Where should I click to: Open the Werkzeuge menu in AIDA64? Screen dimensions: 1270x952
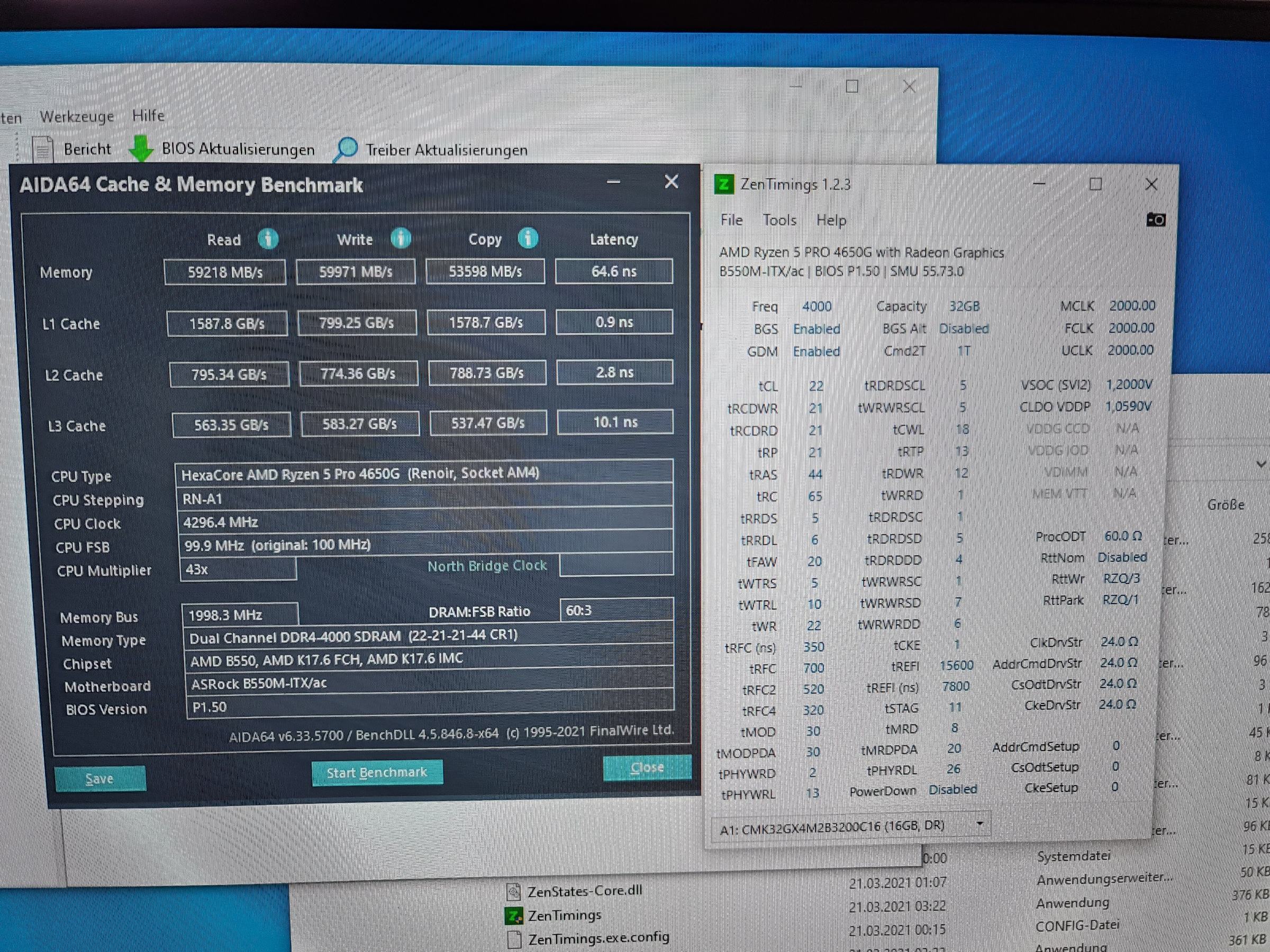click(76, 116)
